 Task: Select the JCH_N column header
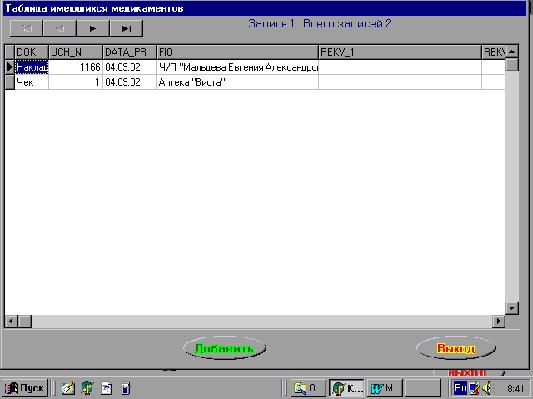tap(75, 52)
